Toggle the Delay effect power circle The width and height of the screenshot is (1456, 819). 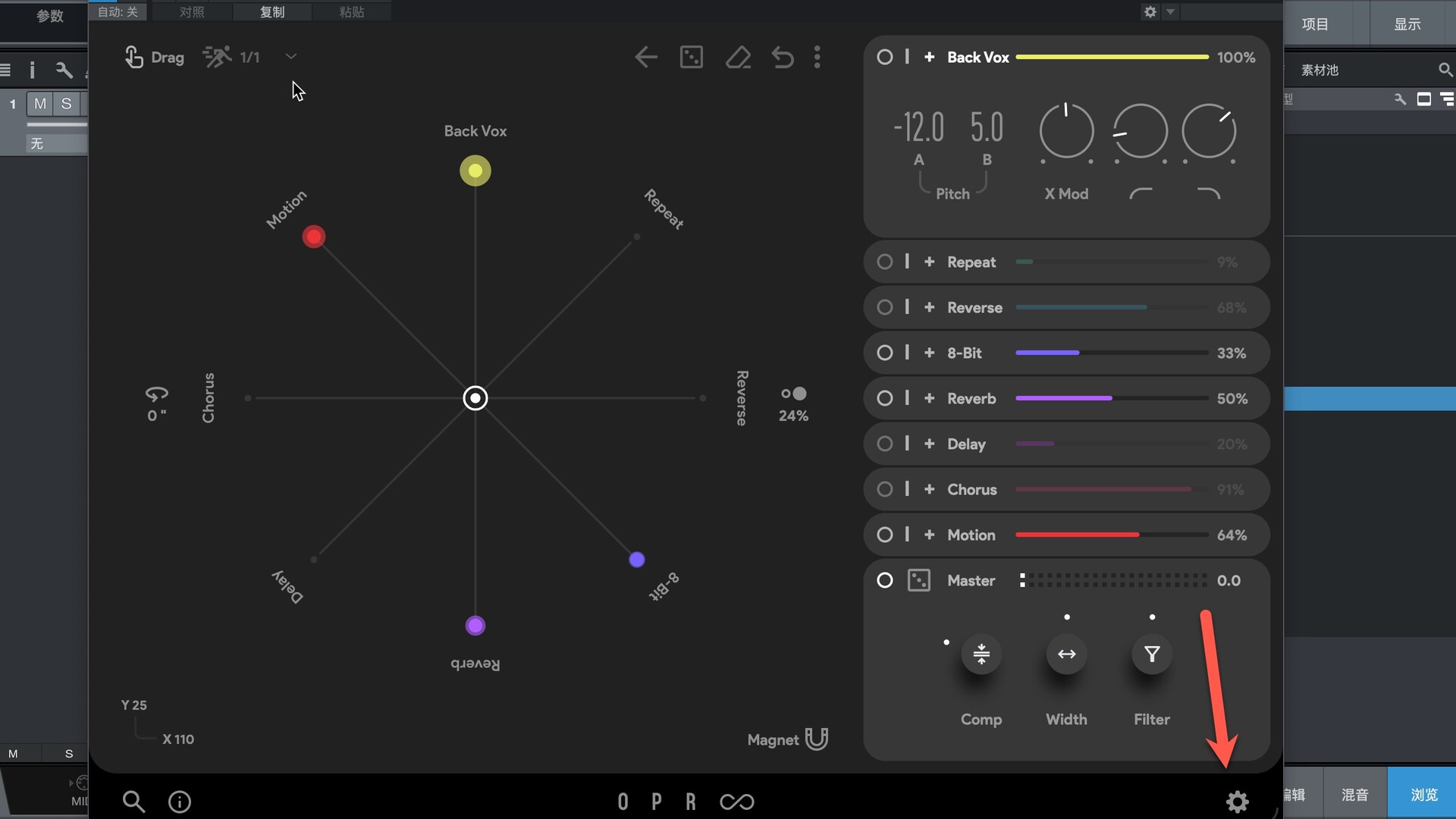click(884, 444)
